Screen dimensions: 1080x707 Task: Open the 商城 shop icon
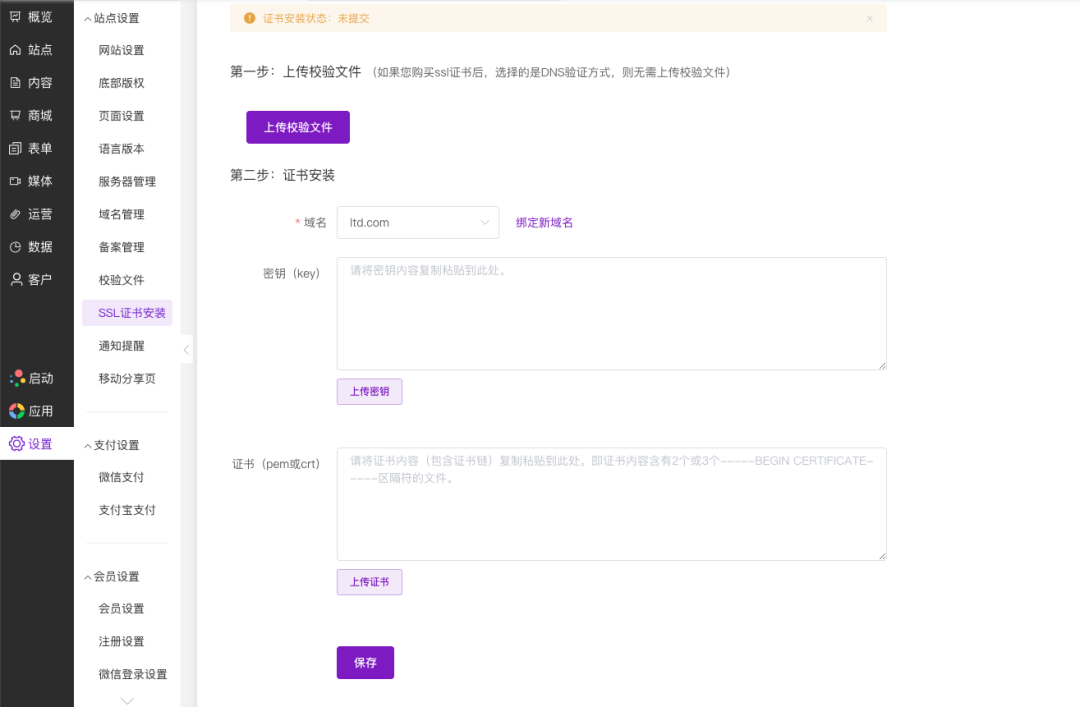pyautogui.click(x=15, y=115)
